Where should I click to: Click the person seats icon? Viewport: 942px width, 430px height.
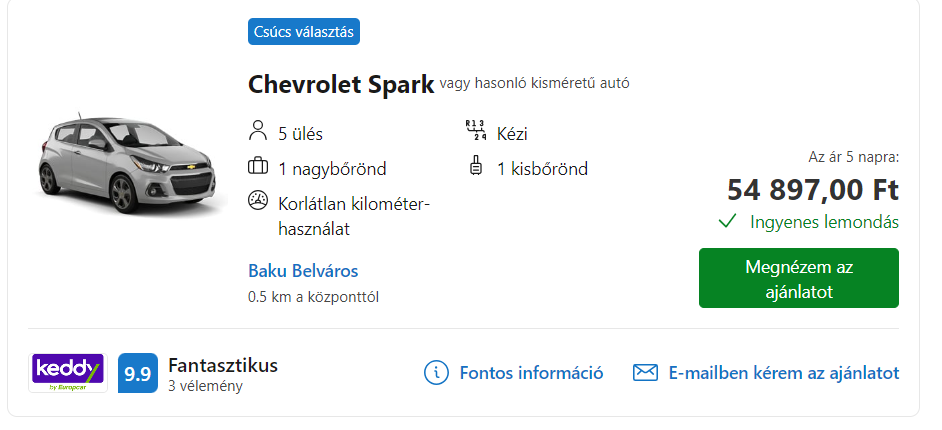tap(257, 130)
